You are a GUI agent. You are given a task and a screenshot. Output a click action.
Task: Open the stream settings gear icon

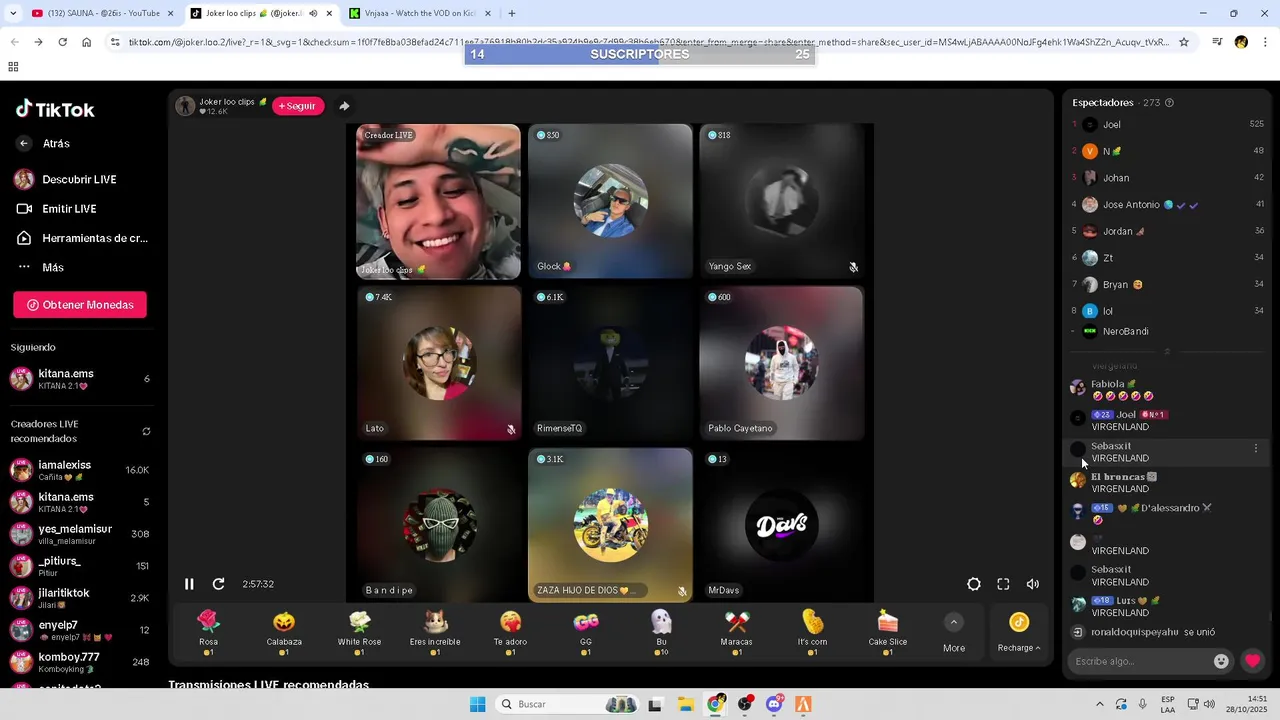tap(974, 584)
